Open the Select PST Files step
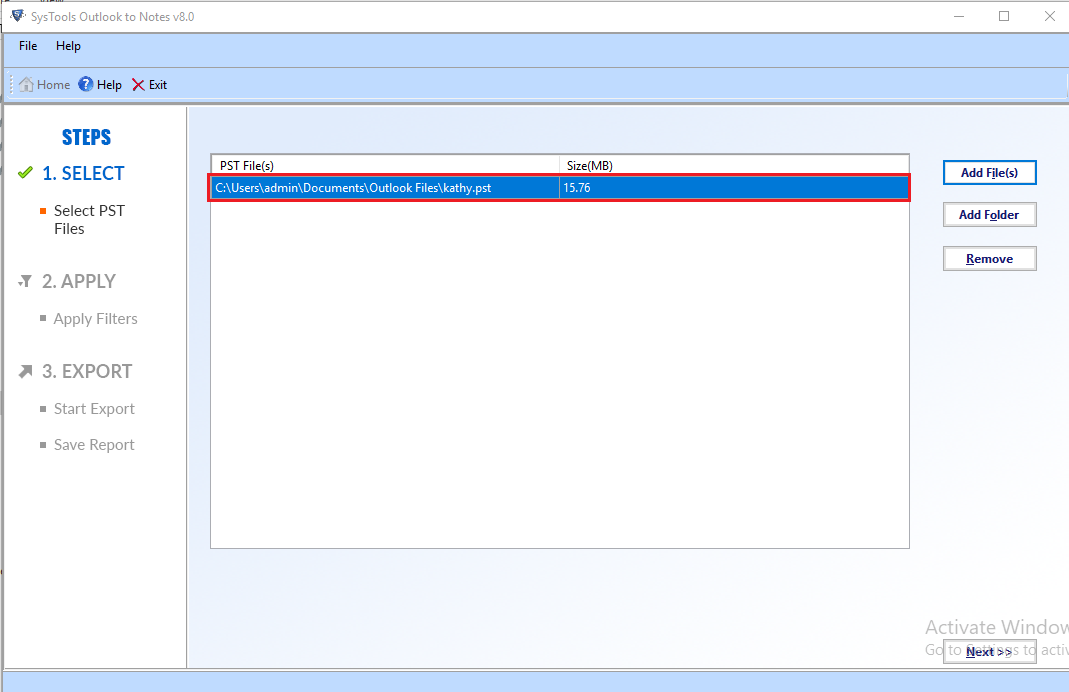The height and width of the screenshot is (692, 1069). (x=89, y=220)
